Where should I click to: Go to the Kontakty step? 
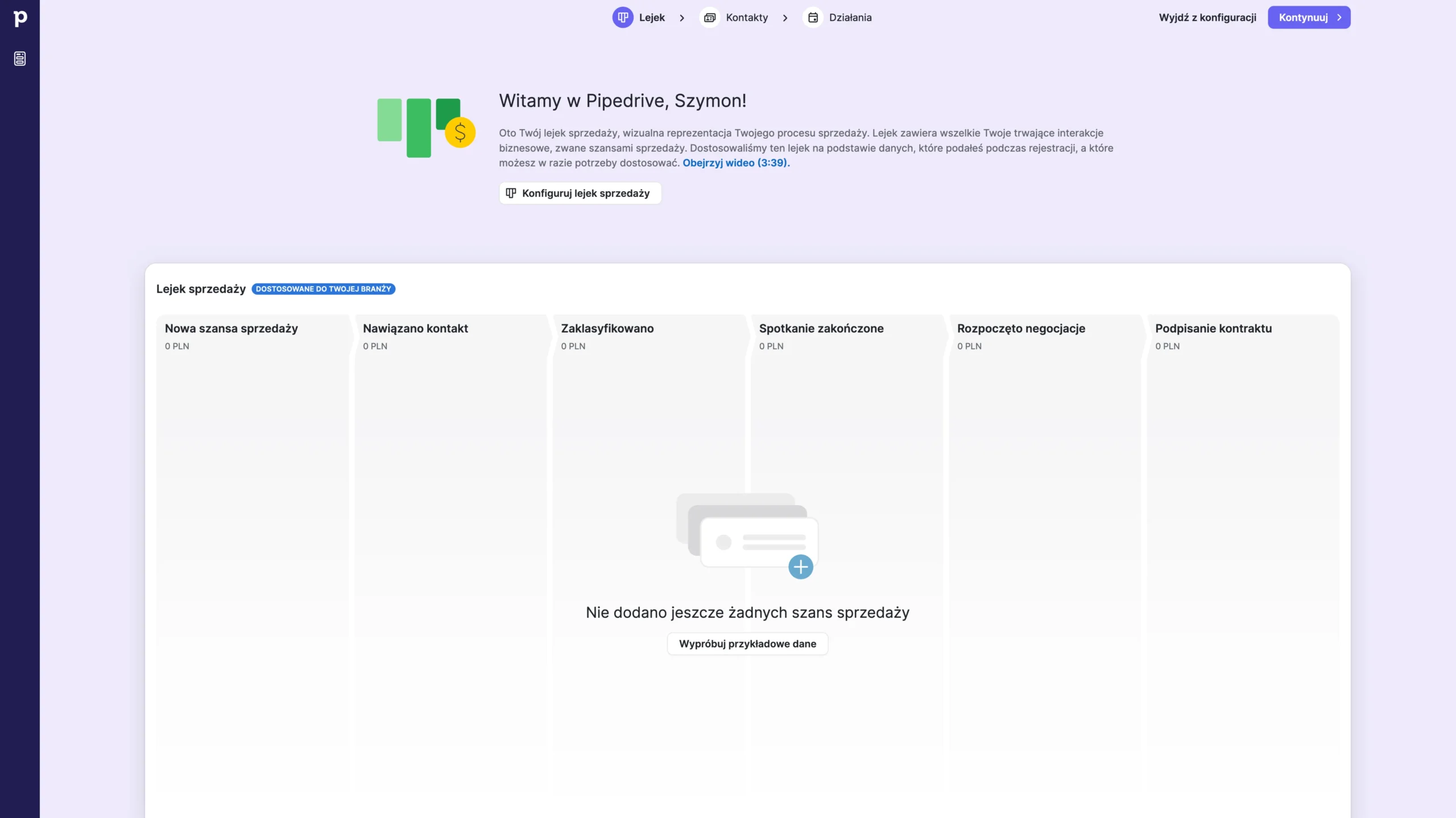click(747, 18)
